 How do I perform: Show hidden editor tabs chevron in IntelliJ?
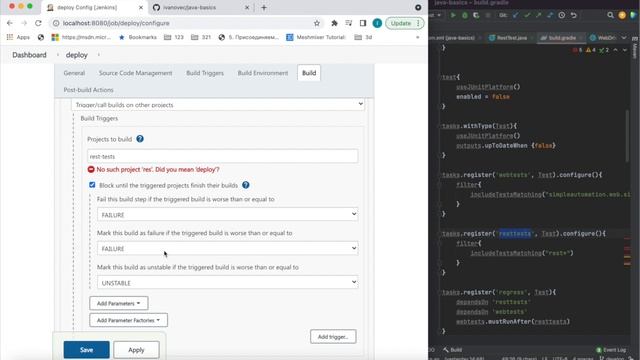click(x=624, y=38)
